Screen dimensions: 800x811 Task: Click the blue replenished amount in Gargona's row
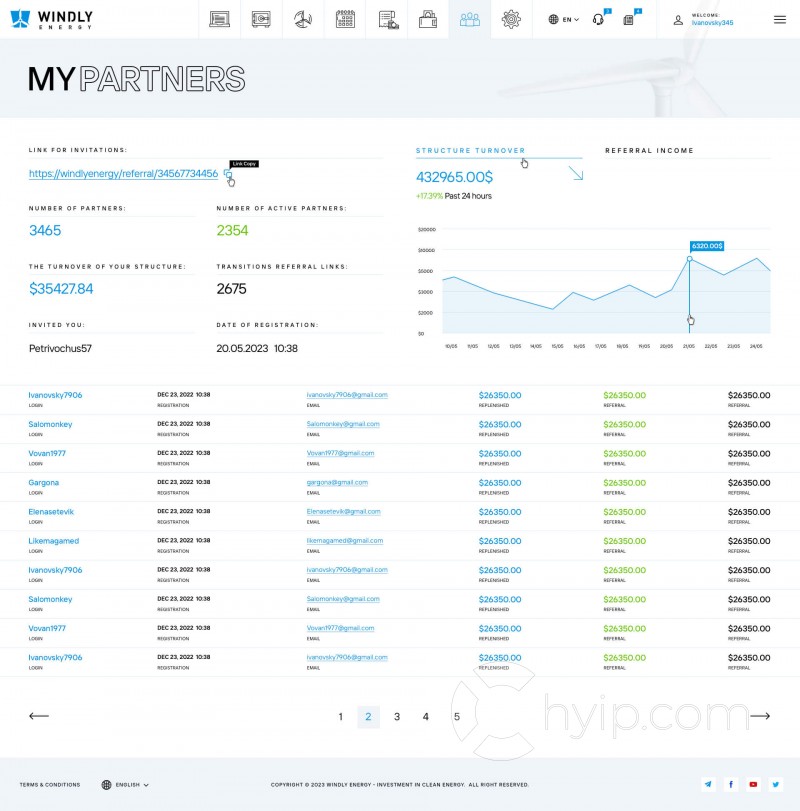(500, 483)
